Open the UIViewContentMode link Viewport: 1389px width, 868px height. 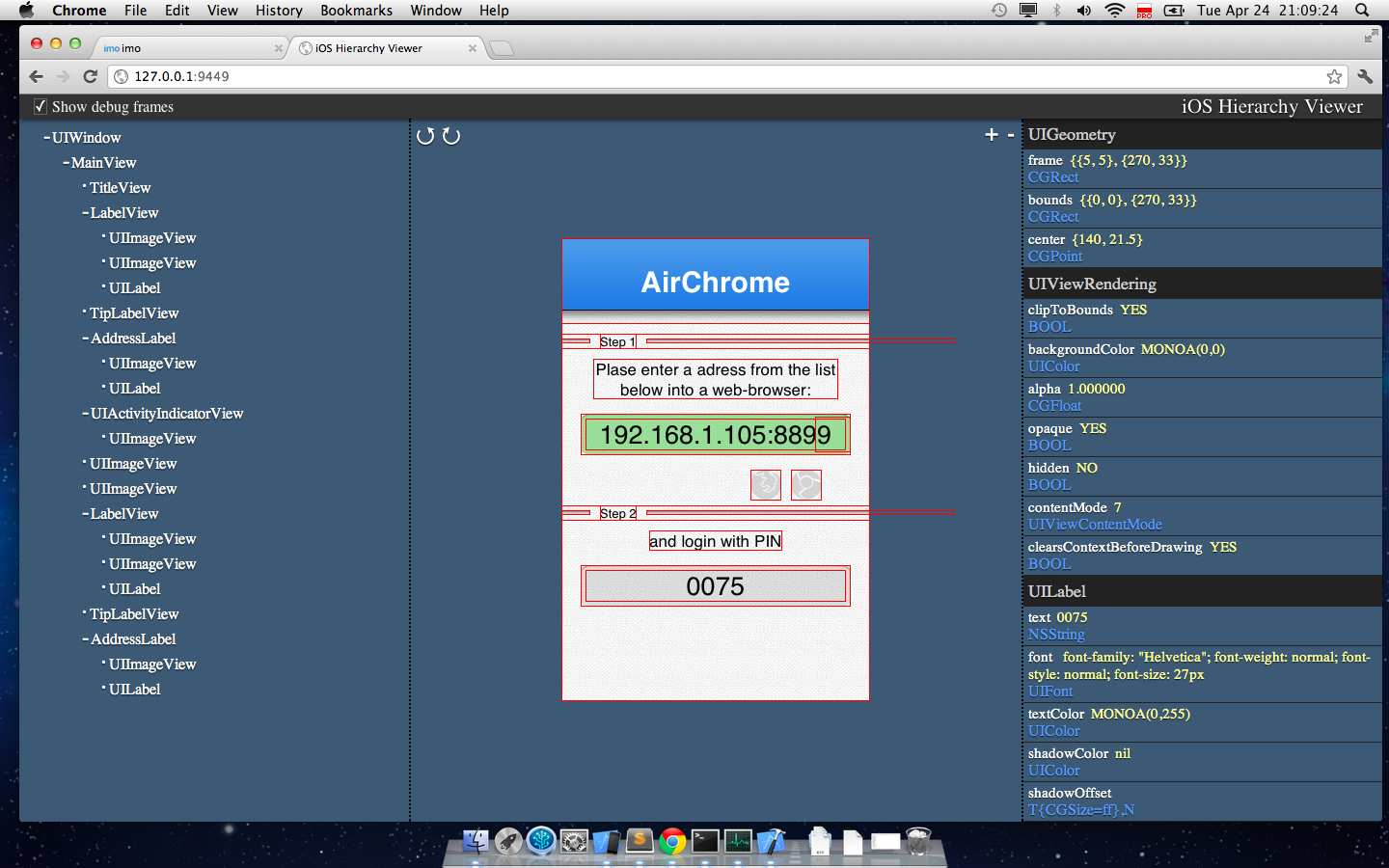point(1095,525)
